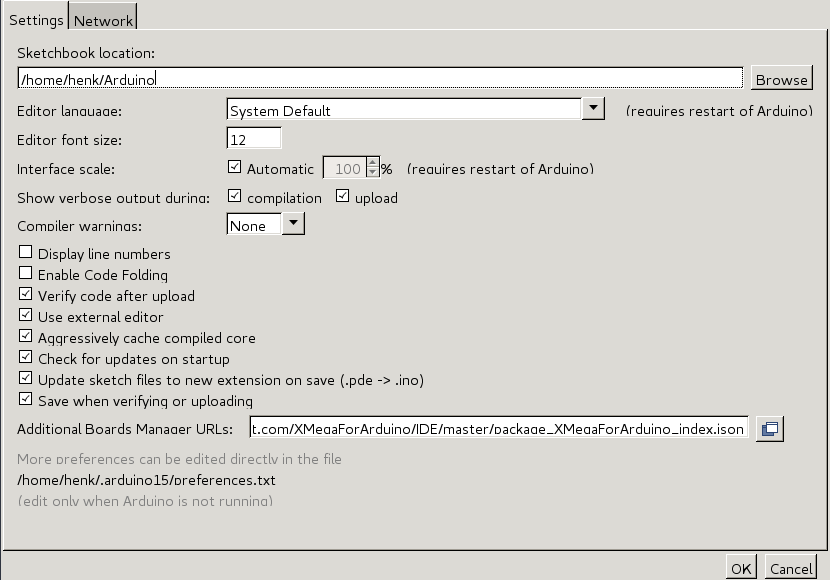The width and height of the screenshot is (830, 580).
Task: Open the Additional Boards Manager URLs window icon
Action: (769, 428)
